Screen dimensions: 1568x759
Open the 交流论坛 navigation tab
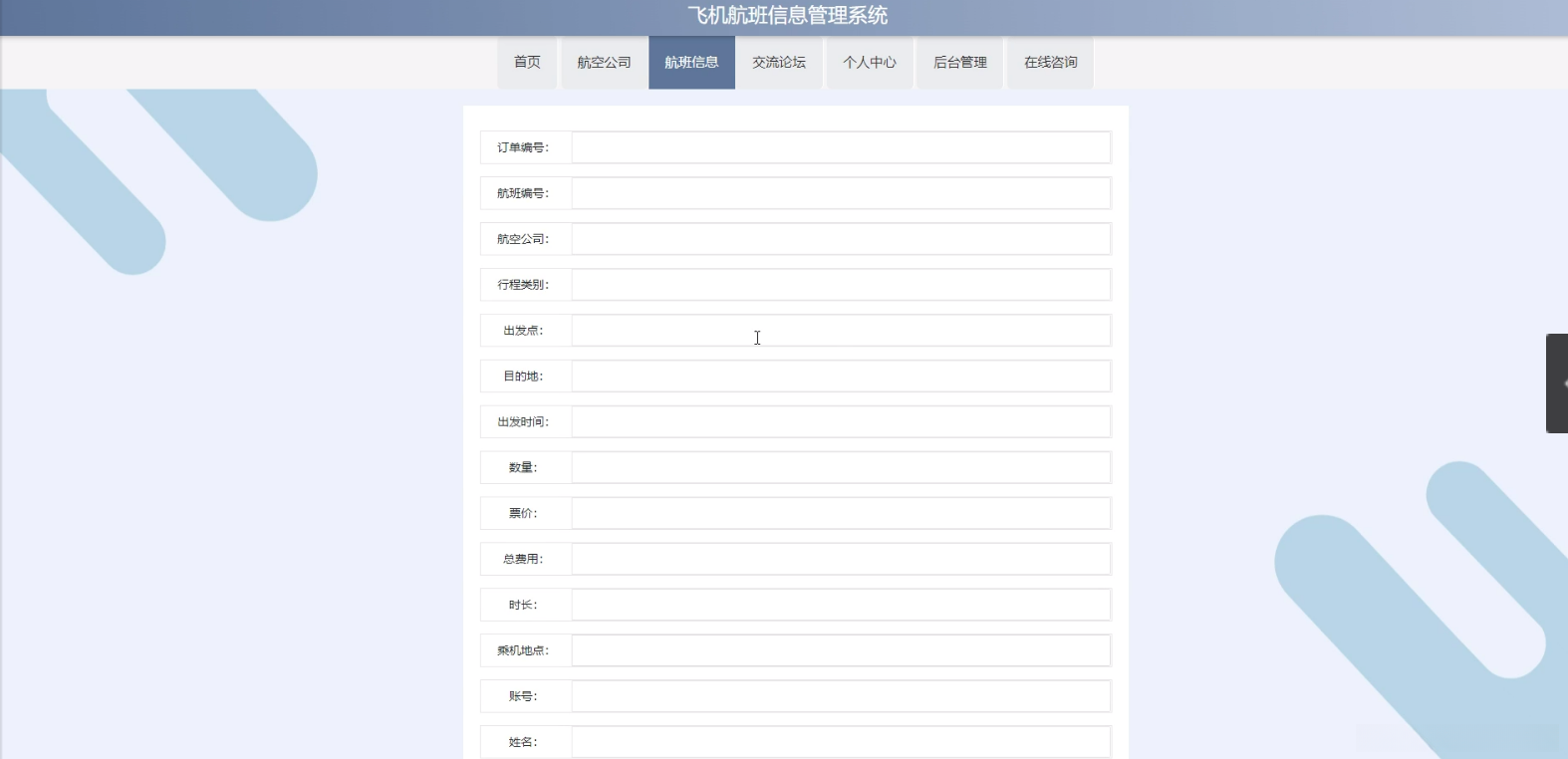(x=779, y=63)
